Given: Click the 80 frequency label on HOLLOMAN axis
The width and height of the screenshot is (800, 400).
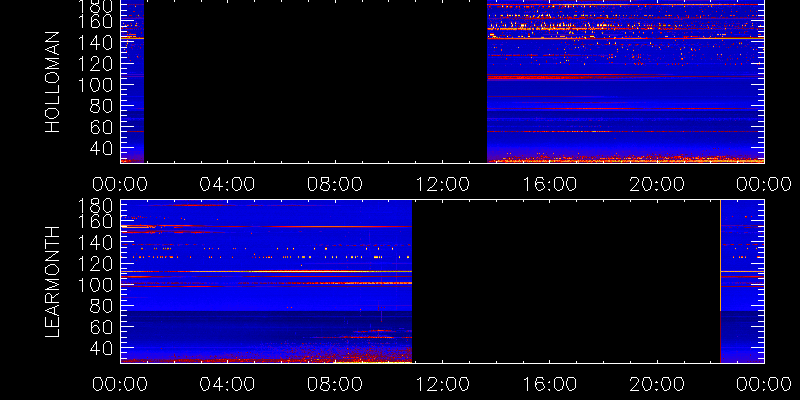Looking at the screenshot, I should point(104,106).
